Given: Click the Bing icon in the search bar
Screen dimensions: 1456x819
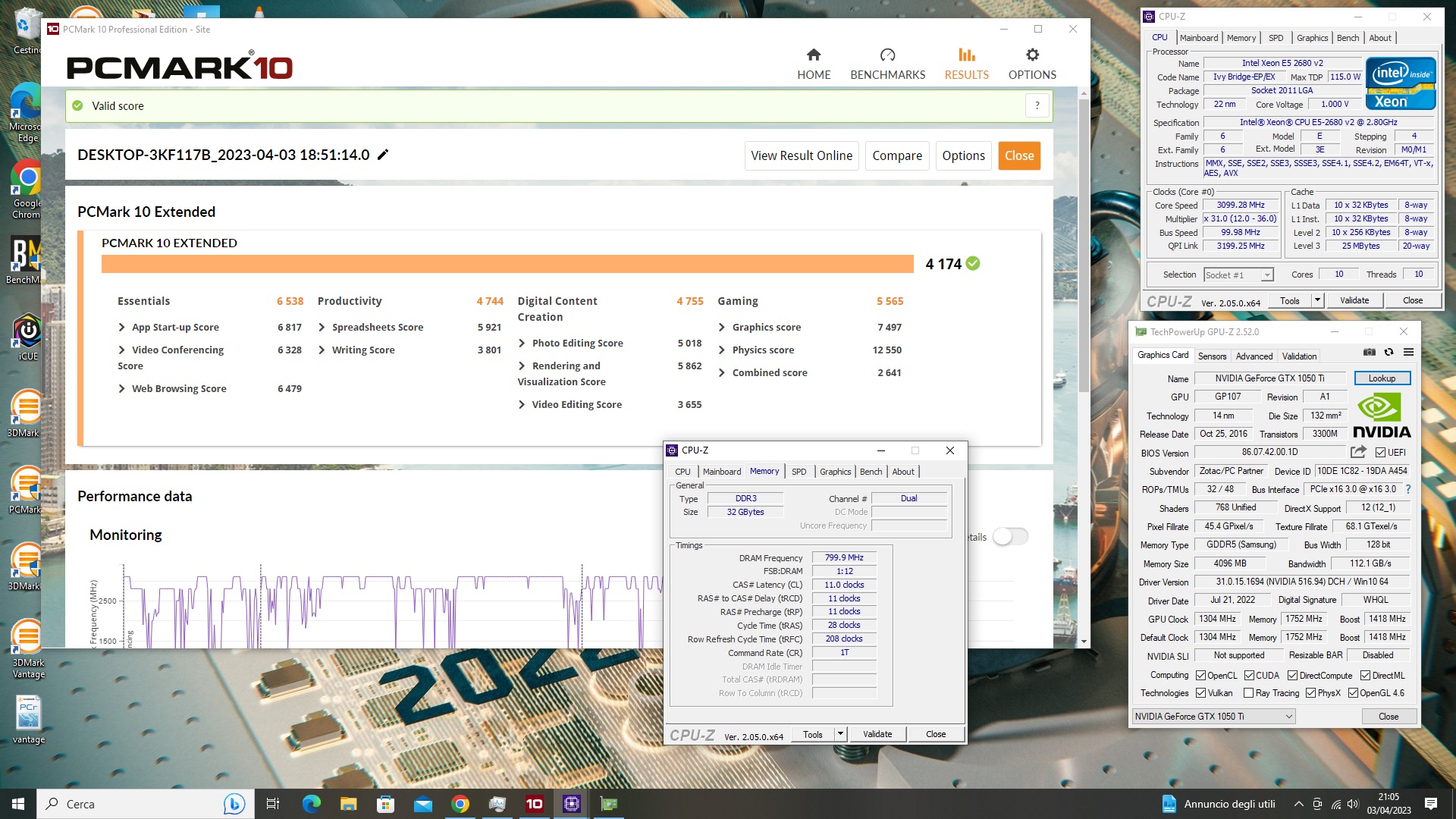Looking at the screenshot, I should coord(234,804).
